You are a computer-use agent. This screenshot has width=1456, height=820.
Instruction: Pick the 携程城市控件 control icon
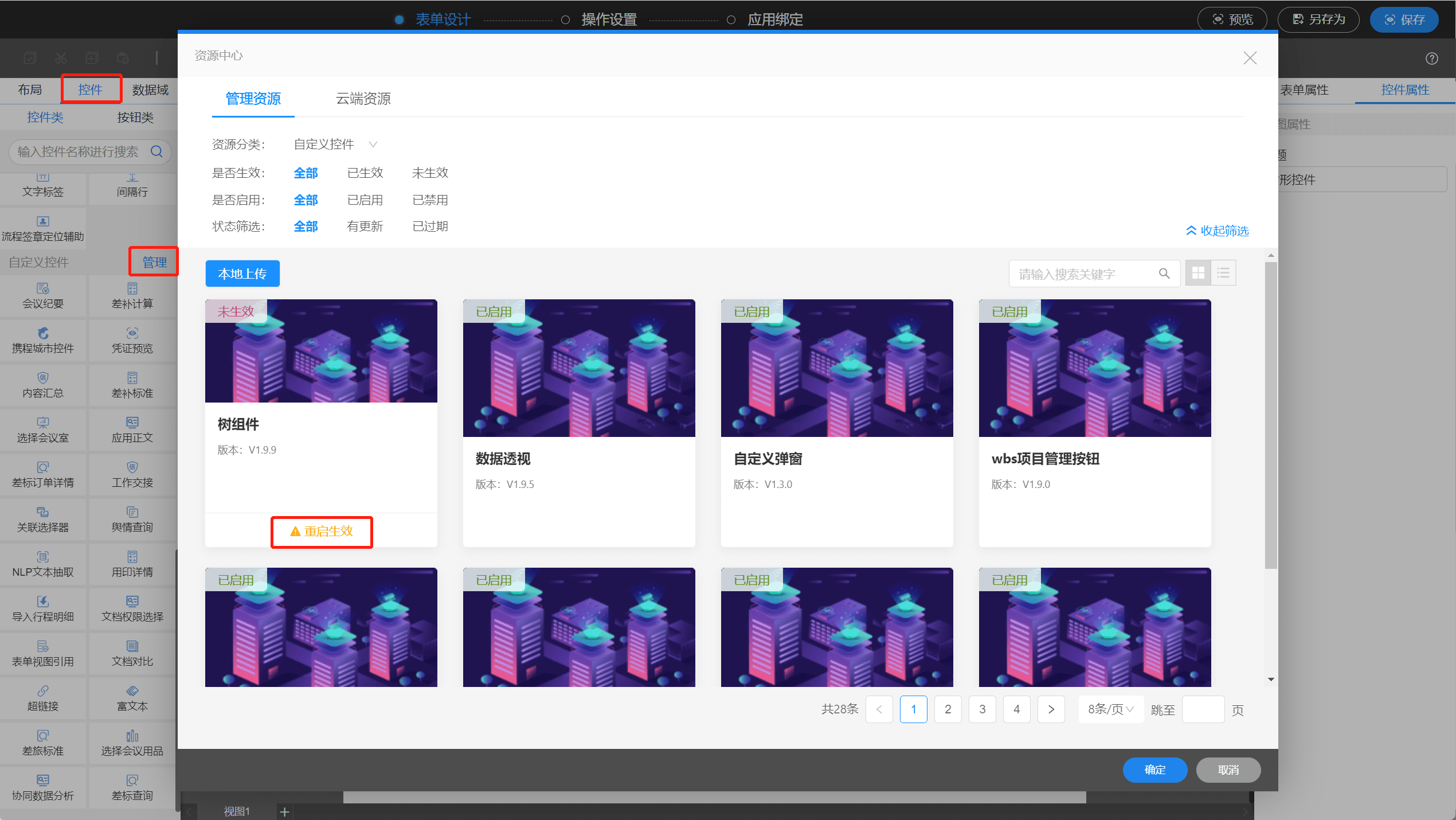pos(43,333)
